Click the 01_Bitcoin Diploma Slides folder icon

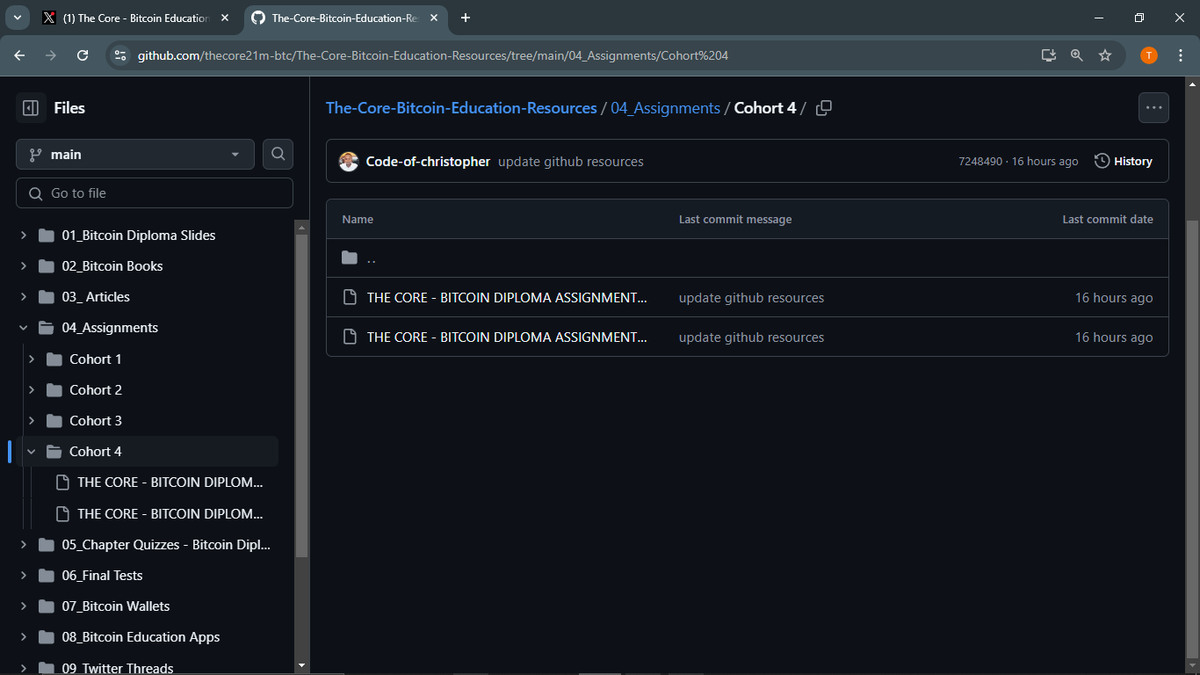pos(46,236)
